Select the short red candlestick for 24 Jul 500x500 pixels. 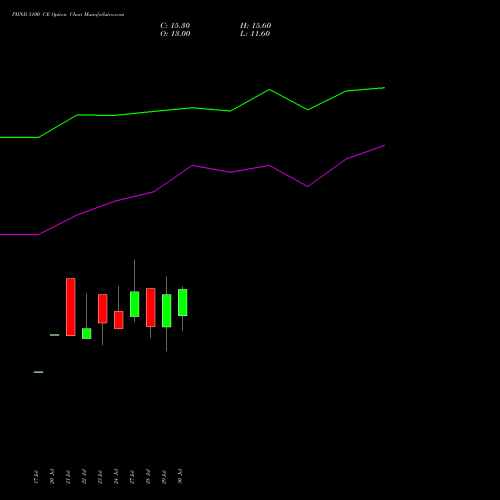point(119,320)
